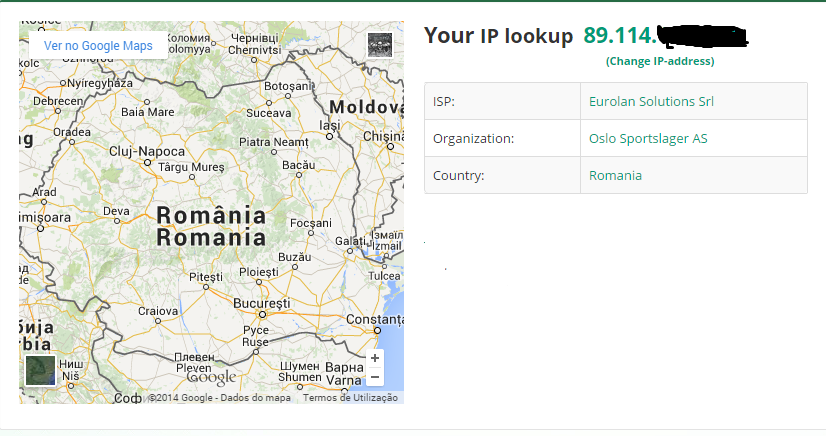
Task: Select the 'Eurolan Solutions Srl' ISP value
Action: pyautogui.click(x=651, y=101)
